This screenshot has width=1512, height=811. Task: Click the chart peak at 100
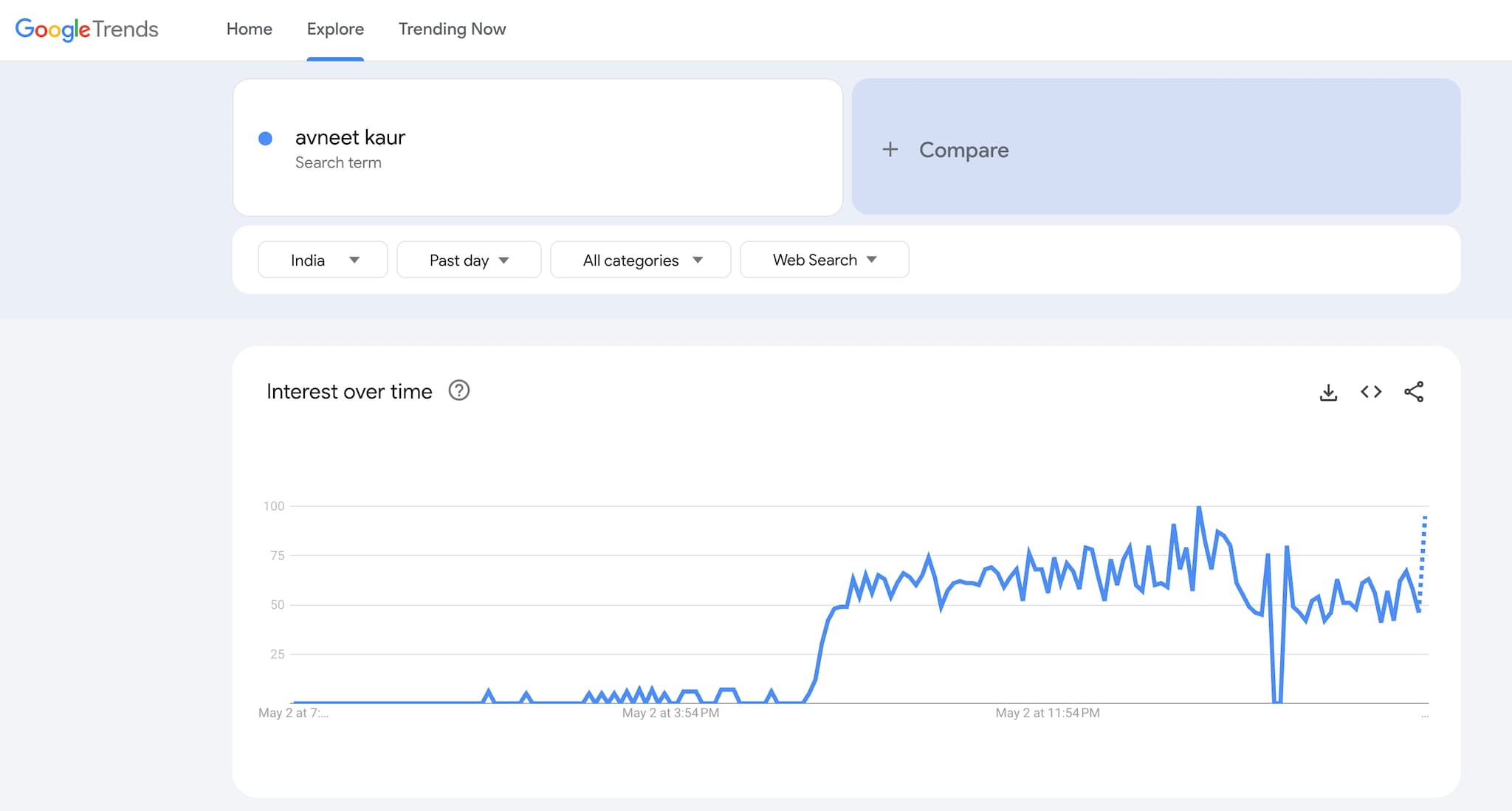[x=1198, y=508]
